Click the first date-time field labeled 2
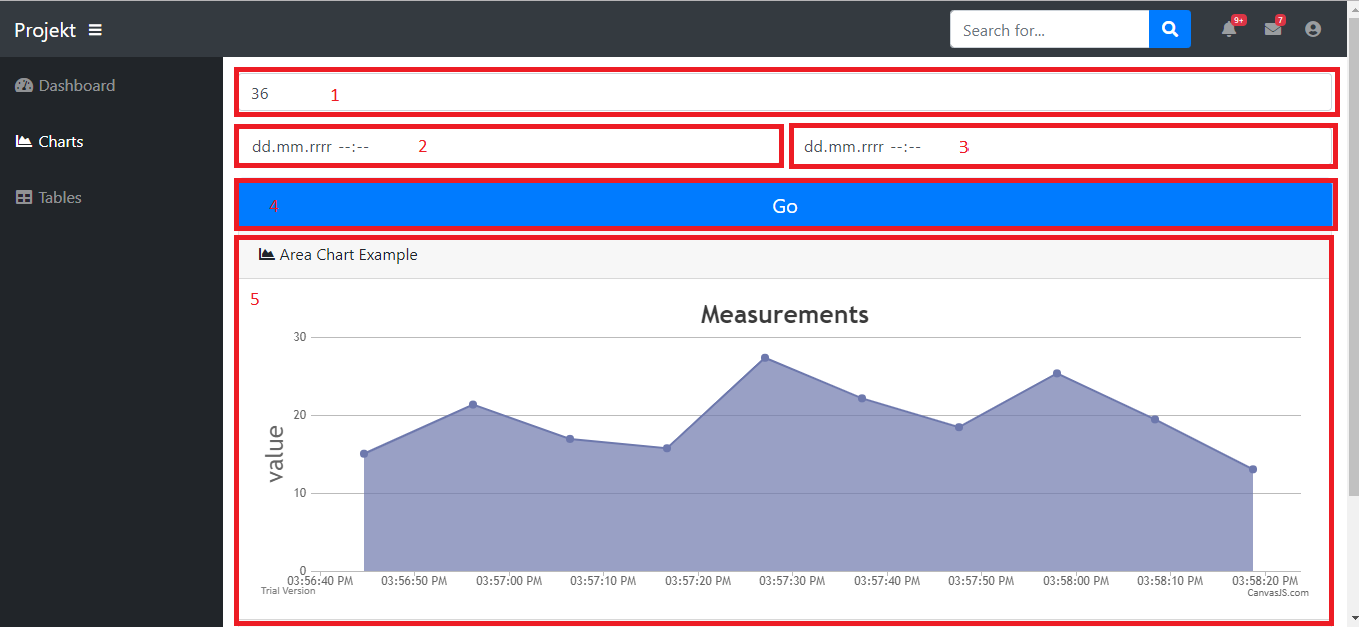The width and height of the screenshot is (1359, 627). coord(508,147)
